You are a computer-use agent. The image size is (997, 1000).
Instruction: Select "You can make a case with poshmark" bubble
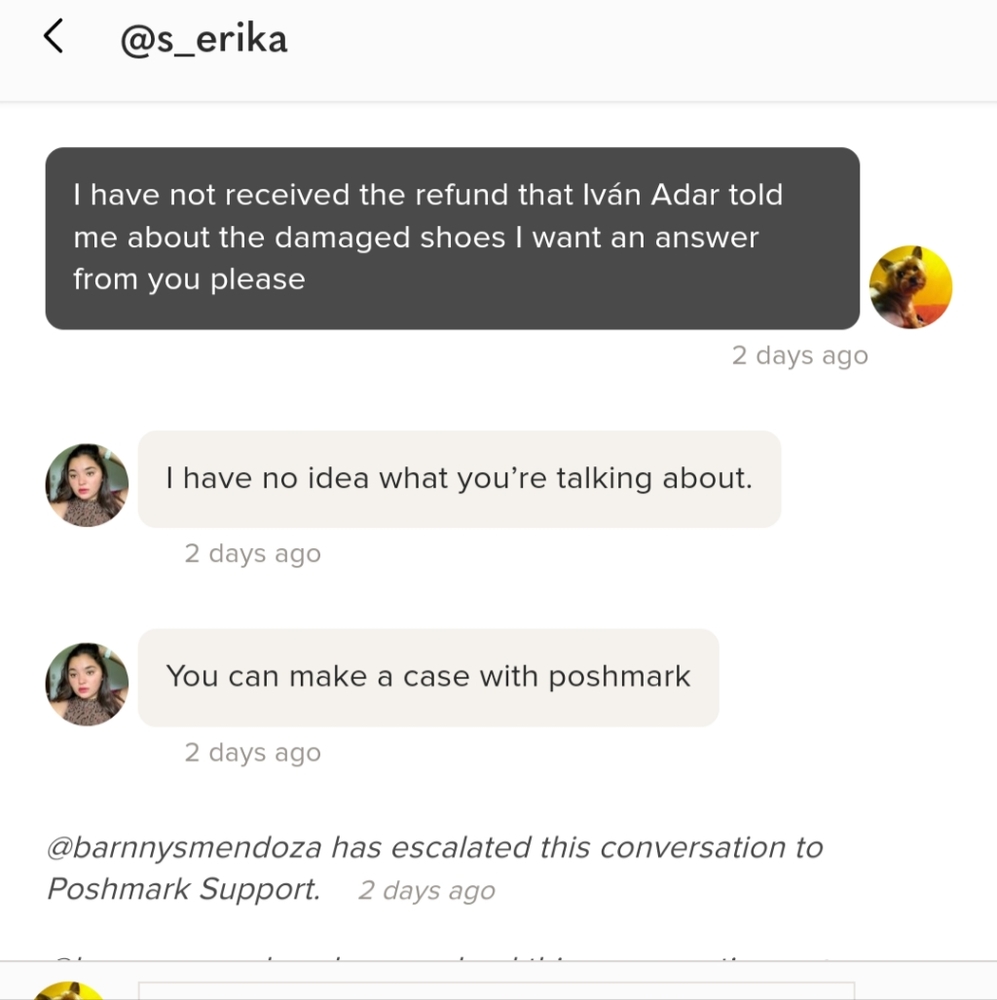tap(428, 677)
